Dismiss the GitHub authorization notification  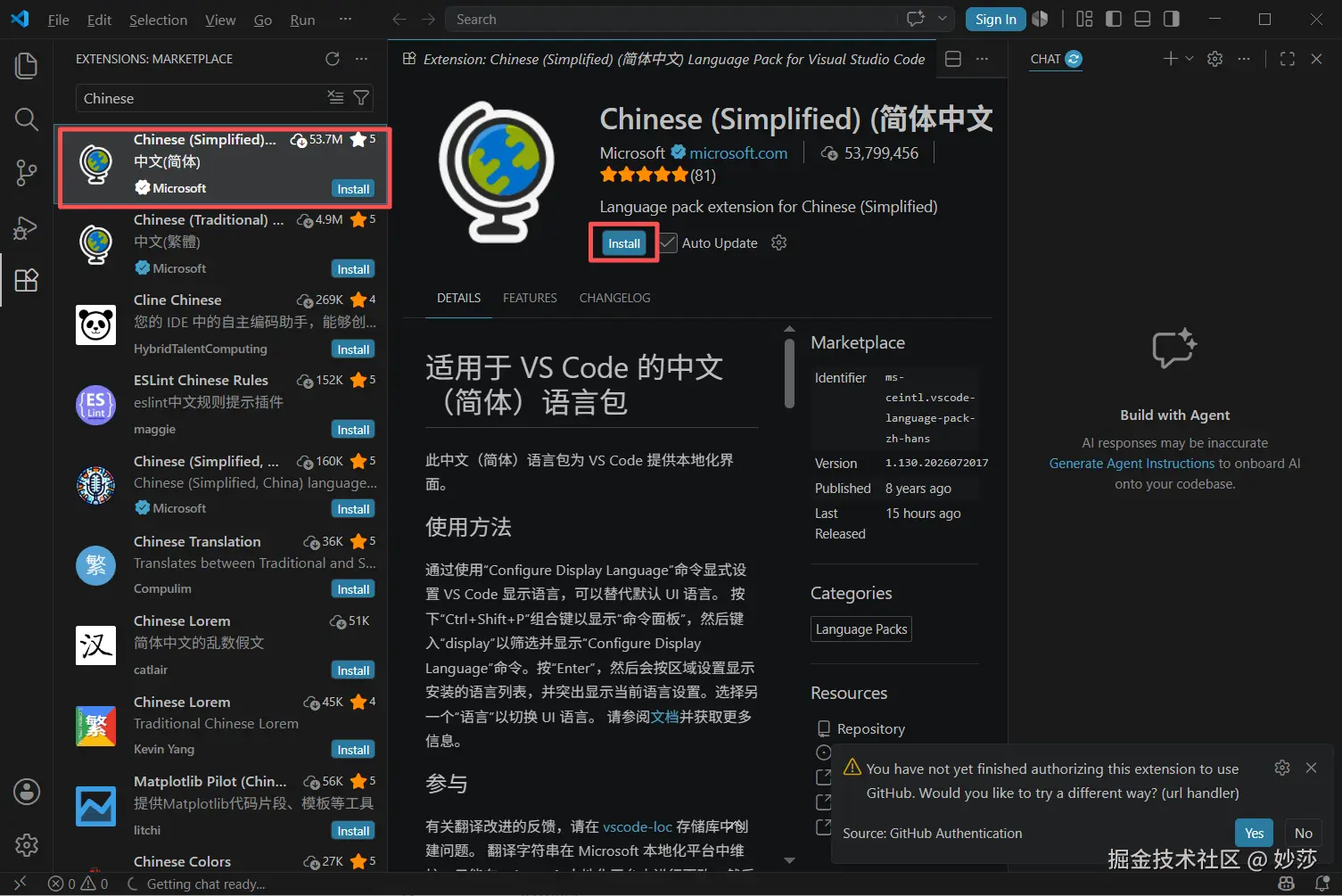point(1311,768)
